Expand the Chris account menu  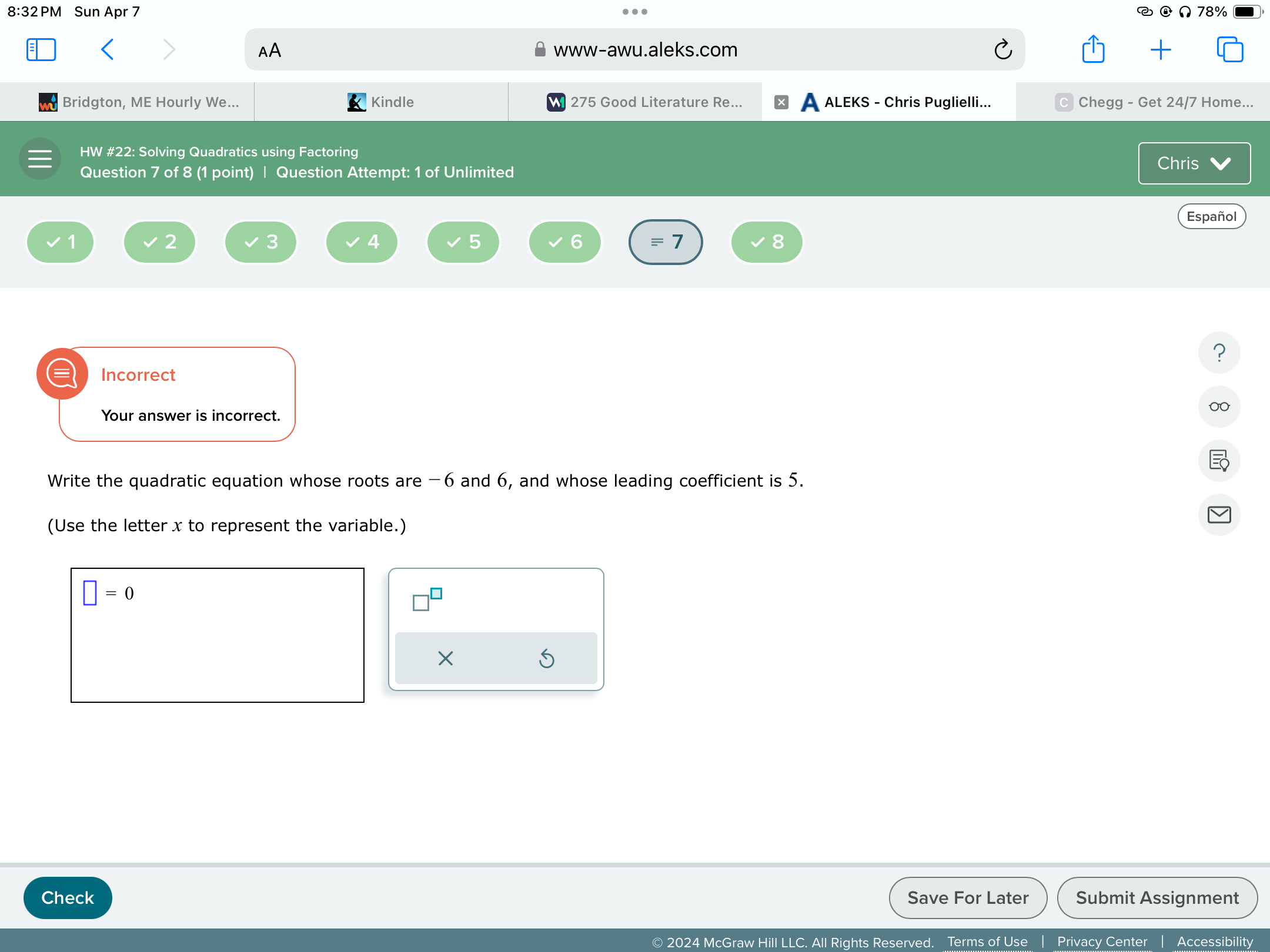click(1194, 163)
